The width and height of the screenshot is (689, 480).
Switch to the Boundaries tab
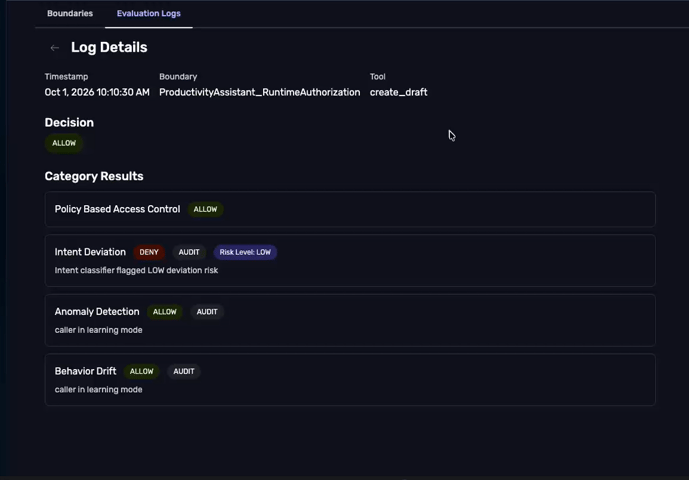pos(70,13)
